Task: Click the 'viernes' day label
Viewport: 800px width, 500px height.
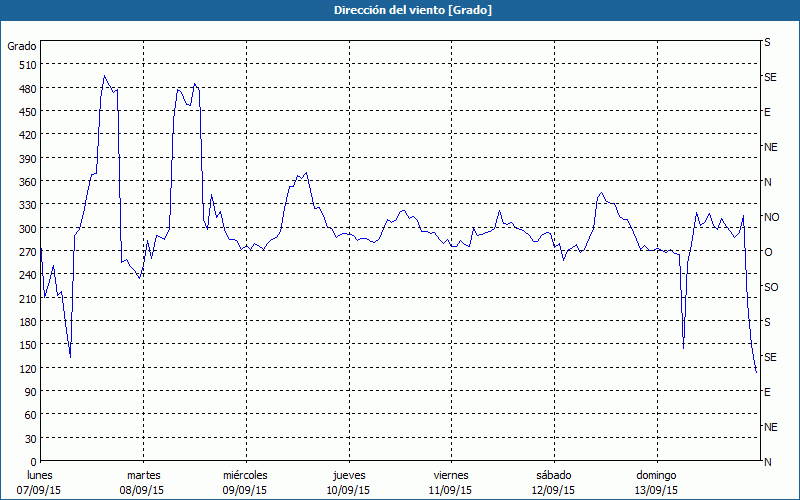Action: pos(451,475)
